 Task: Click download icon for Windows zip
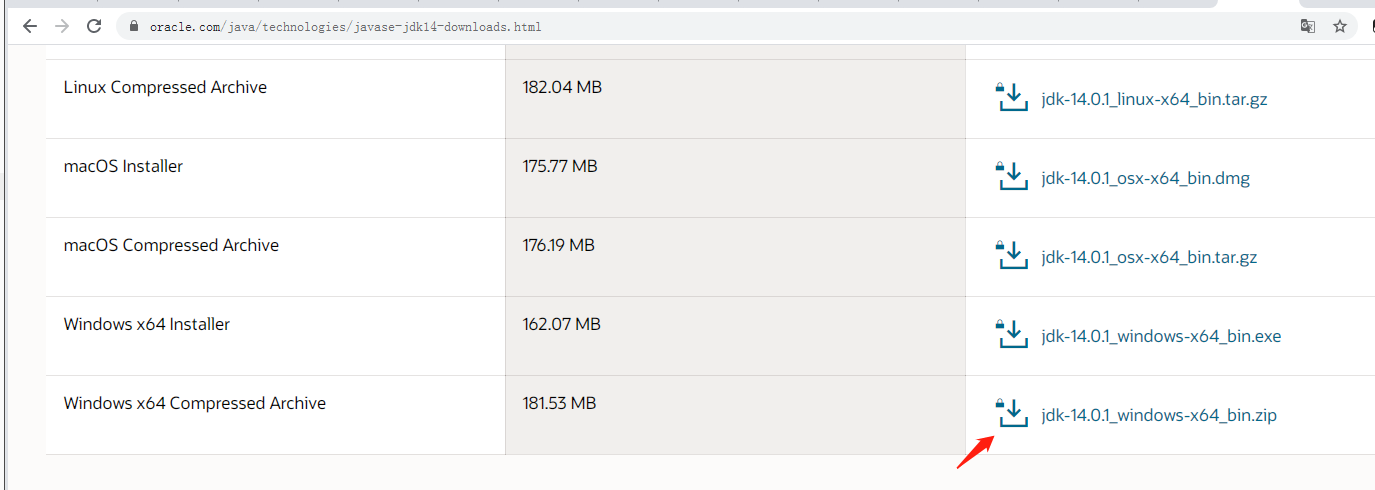(x=1012, y=414)
